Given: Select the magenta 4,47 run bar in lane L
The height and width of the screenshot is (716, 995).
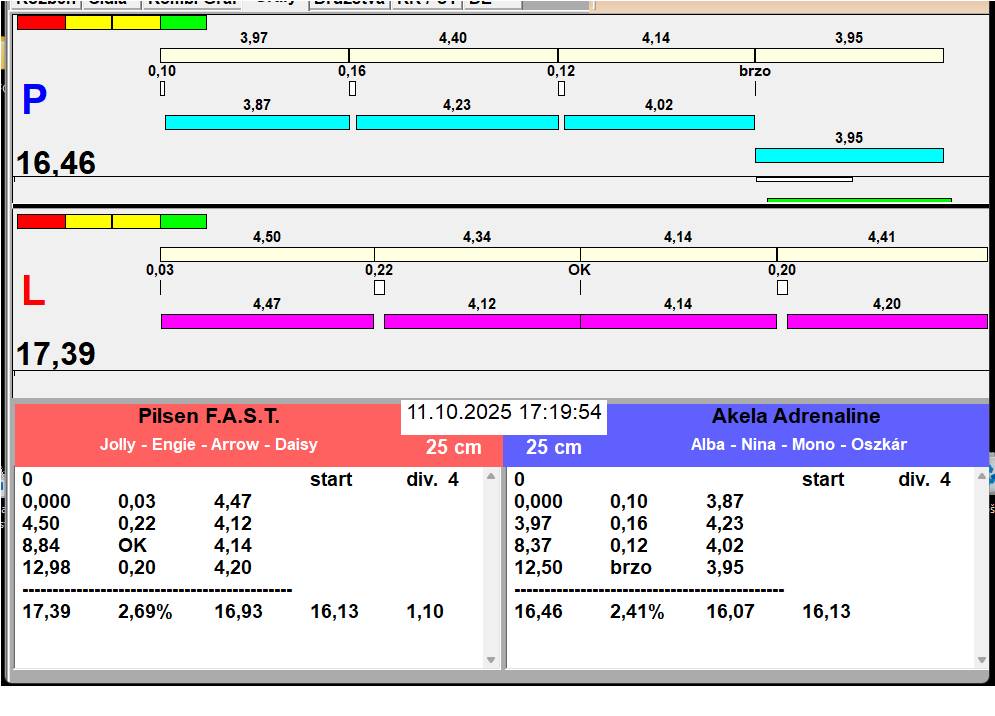Looking at the screenshot, I should tap(267, 322).
